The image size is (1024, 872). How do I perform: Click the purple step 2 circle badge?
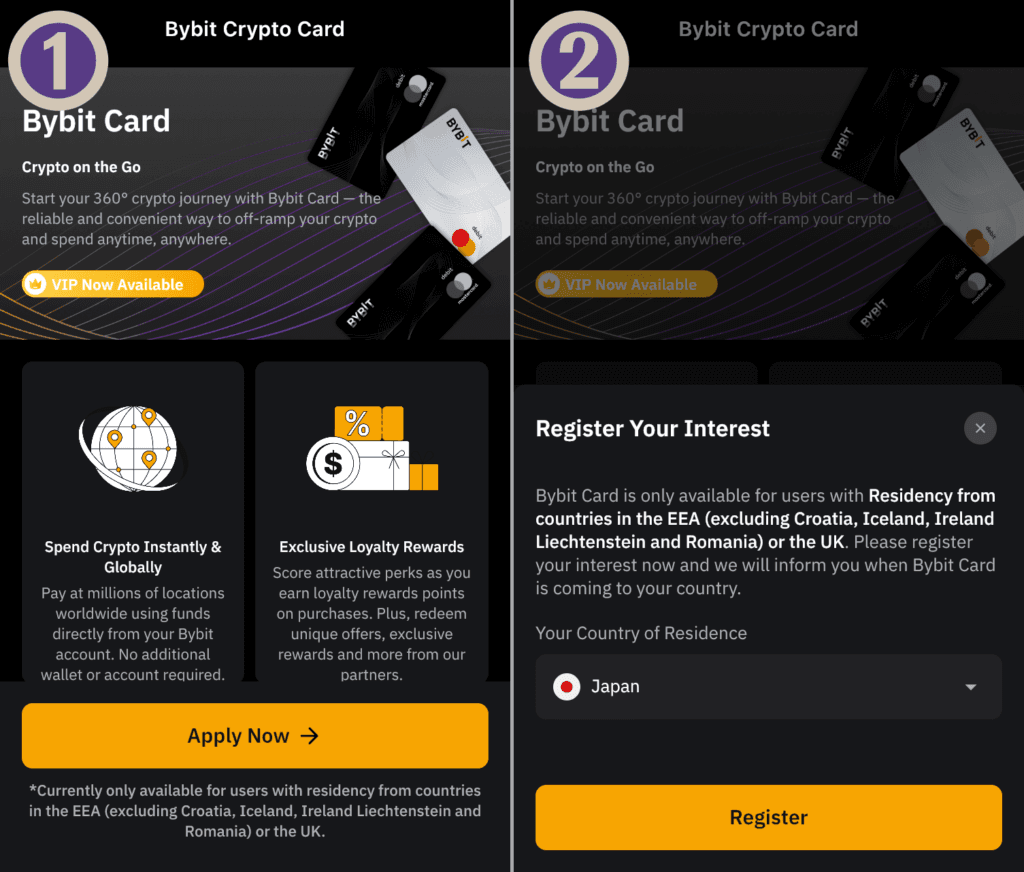pyautogui.click(x=579, y=61)
